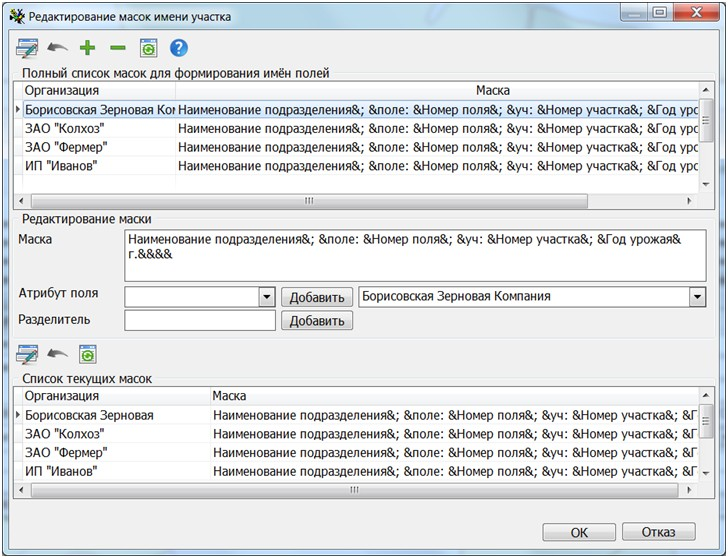Click the edit mask icon in top toolbar

pyautogui.click(x=27, y=48)
